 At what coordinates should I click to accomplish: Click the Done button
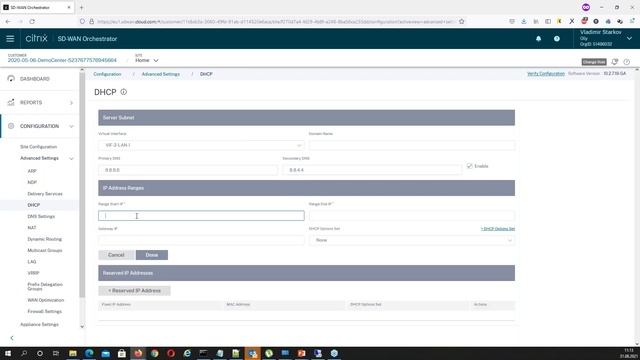pos(151,255)
